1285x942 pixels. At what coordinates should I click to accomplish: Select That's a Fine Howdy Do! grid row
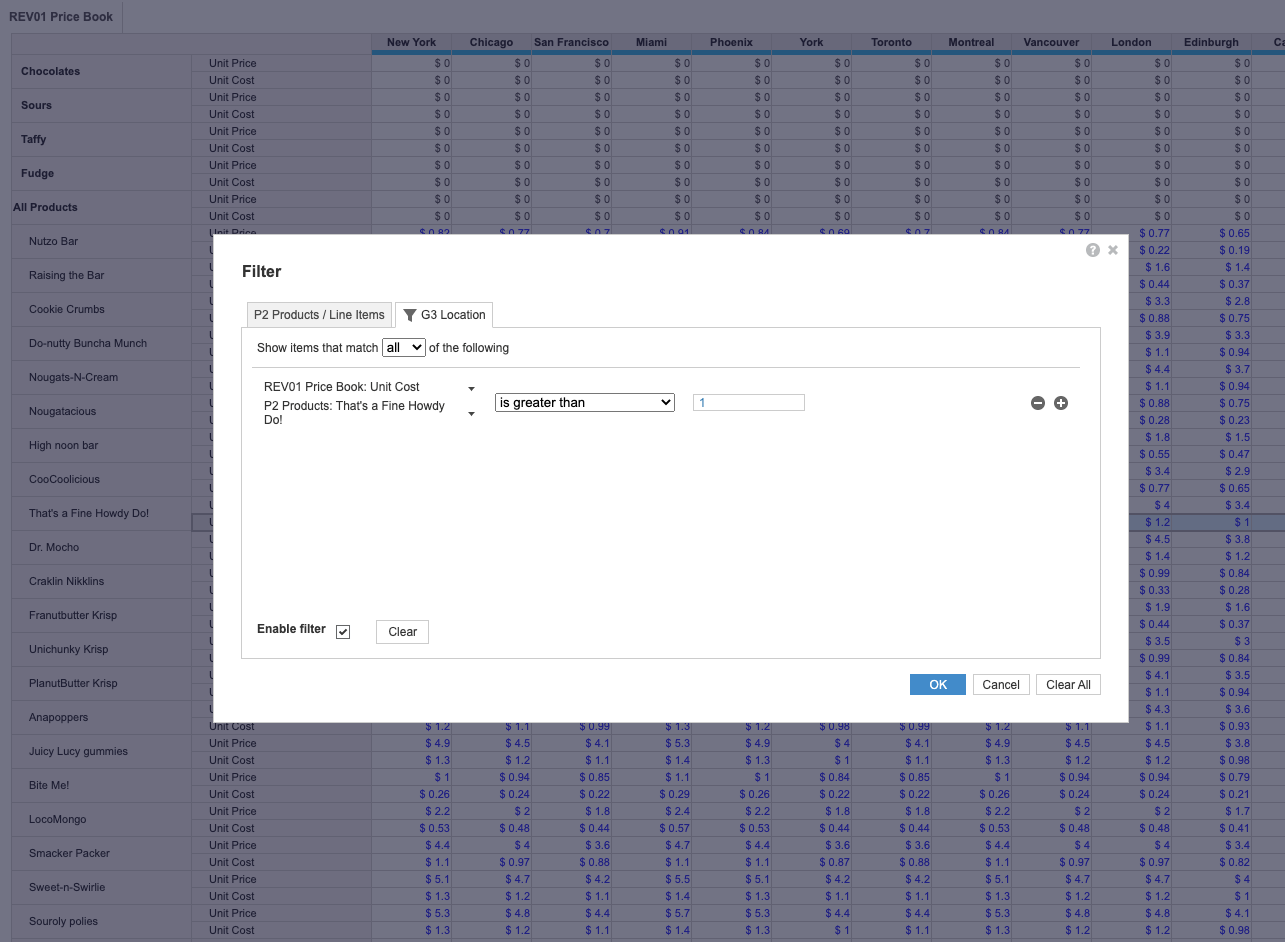point(89,513)
